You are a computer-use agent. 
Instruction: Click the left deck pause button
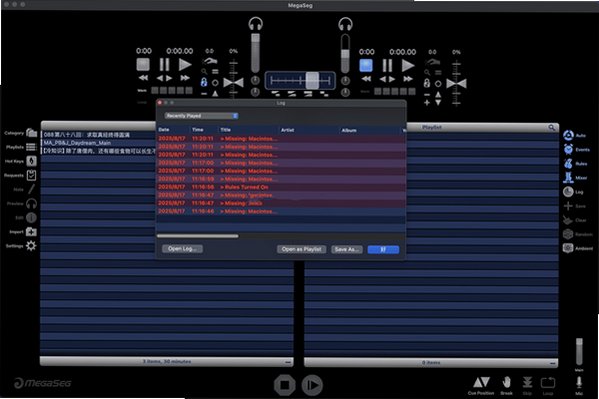tap(164, 64)
